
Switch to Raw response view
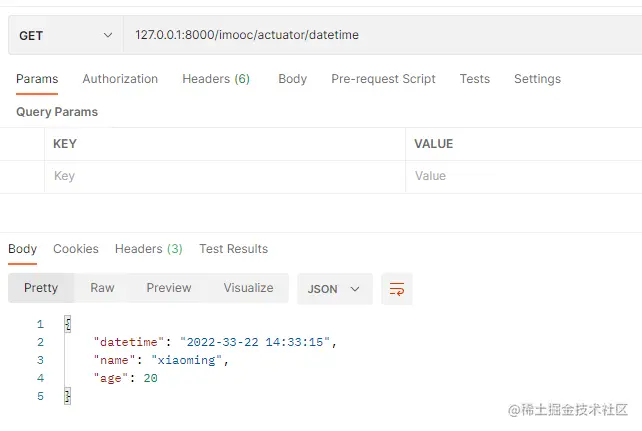pyautogui.click(x=102, y=288)
